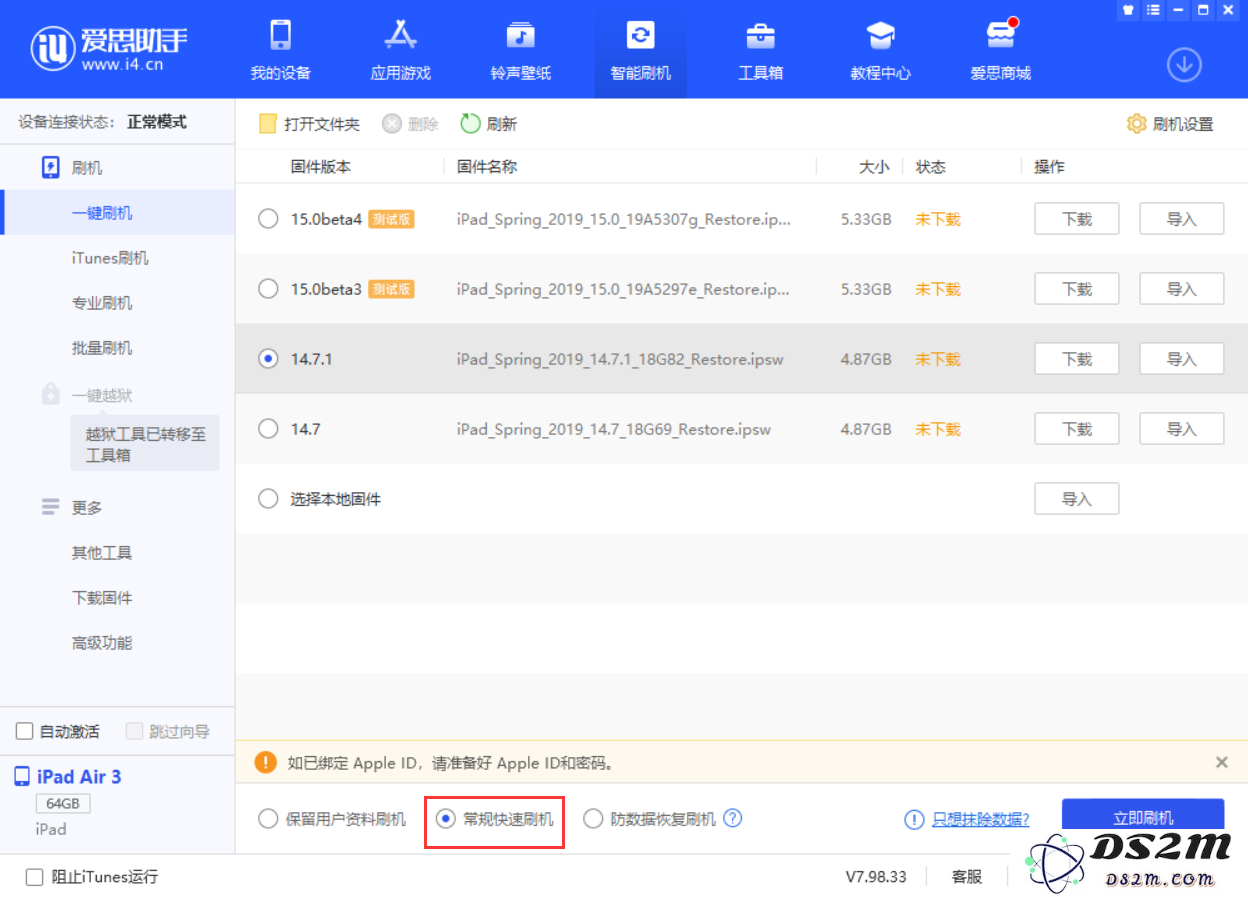Screen dimensions: 1248x897
Task: Open the 爱思商城 store icon
Action: coord(1001,35)
